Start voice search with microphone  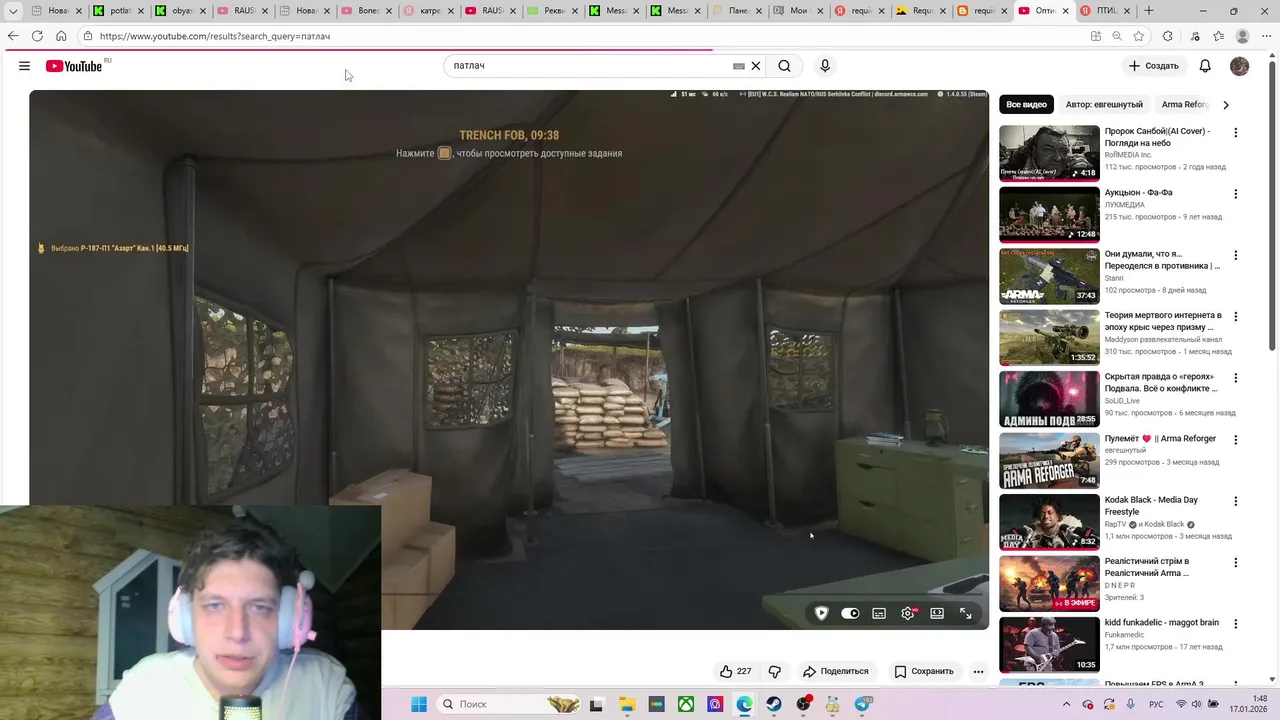825,66
